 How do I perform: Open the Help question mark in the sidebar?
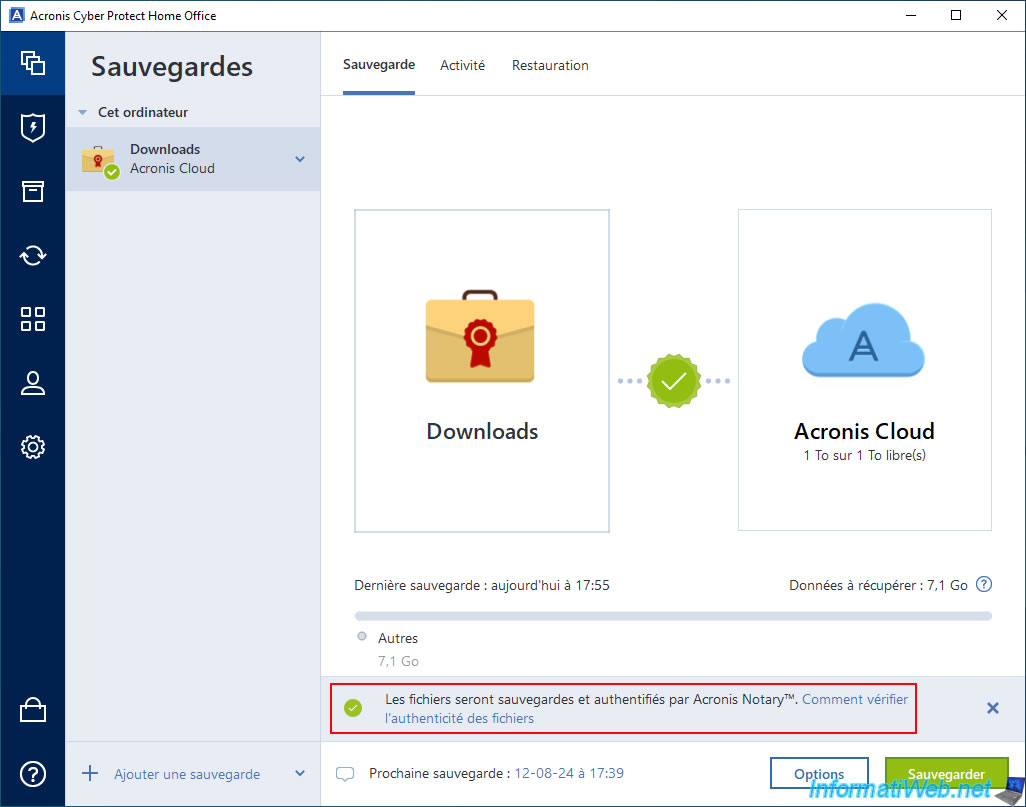coord(33,774)
